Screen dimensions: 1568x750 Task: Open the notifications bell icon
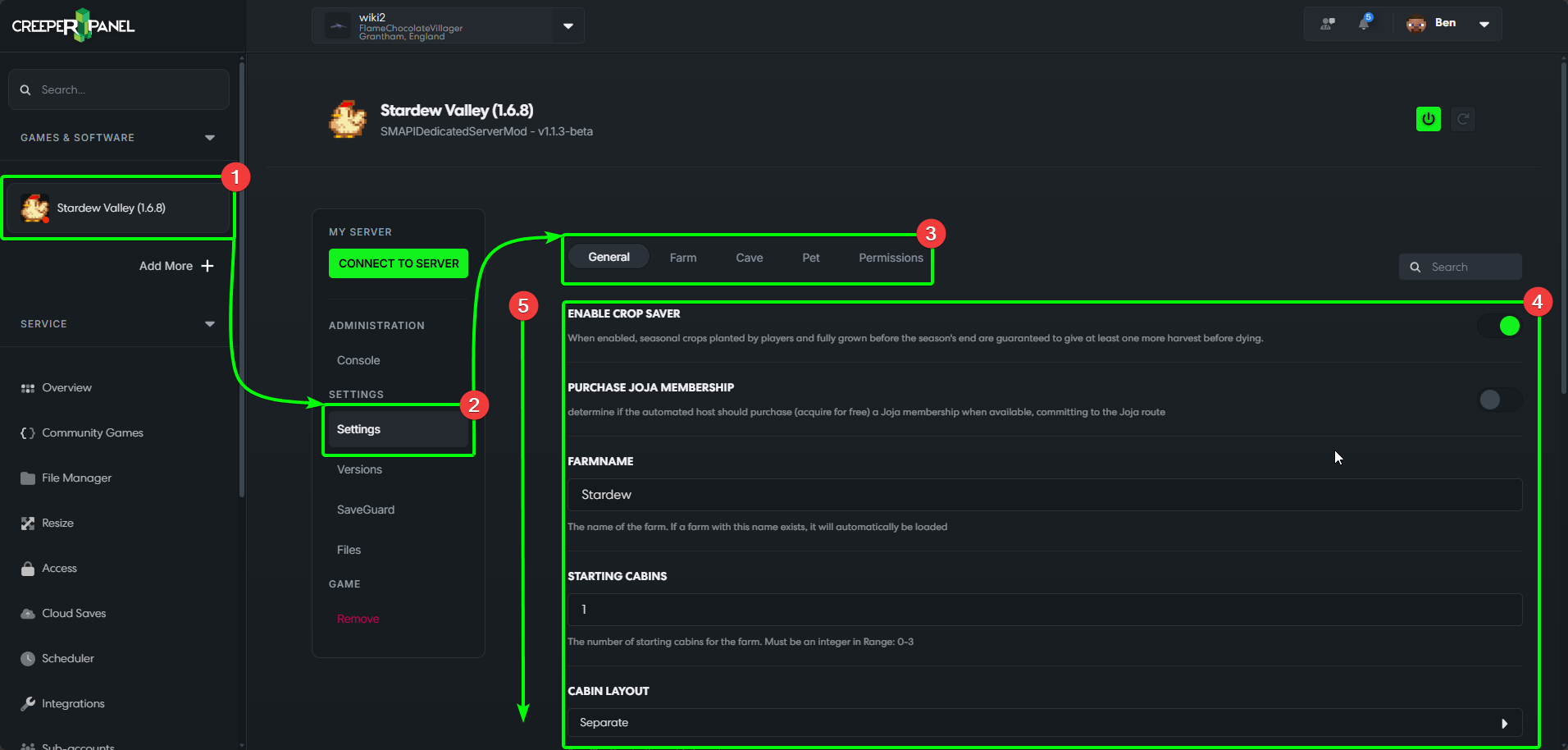(1364, 24)
